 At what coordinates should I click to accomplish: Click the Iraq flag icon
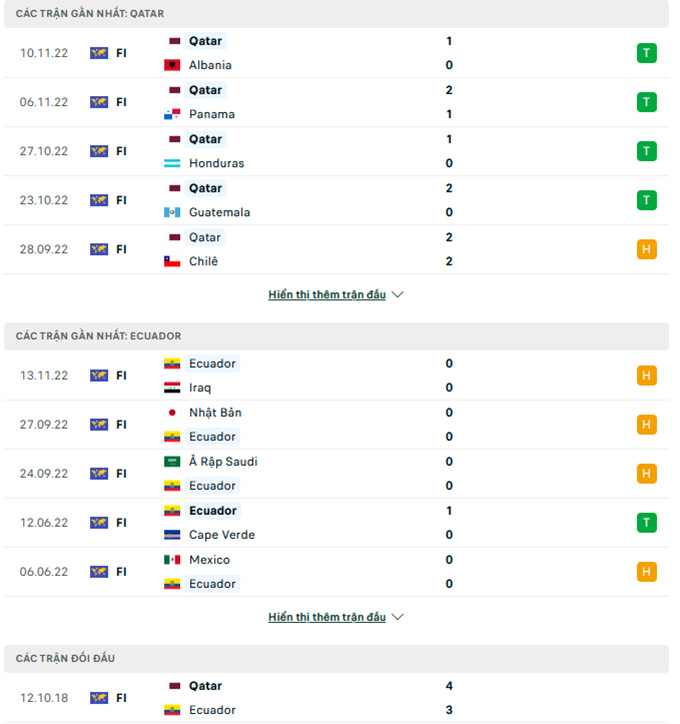tap(172, 388)
